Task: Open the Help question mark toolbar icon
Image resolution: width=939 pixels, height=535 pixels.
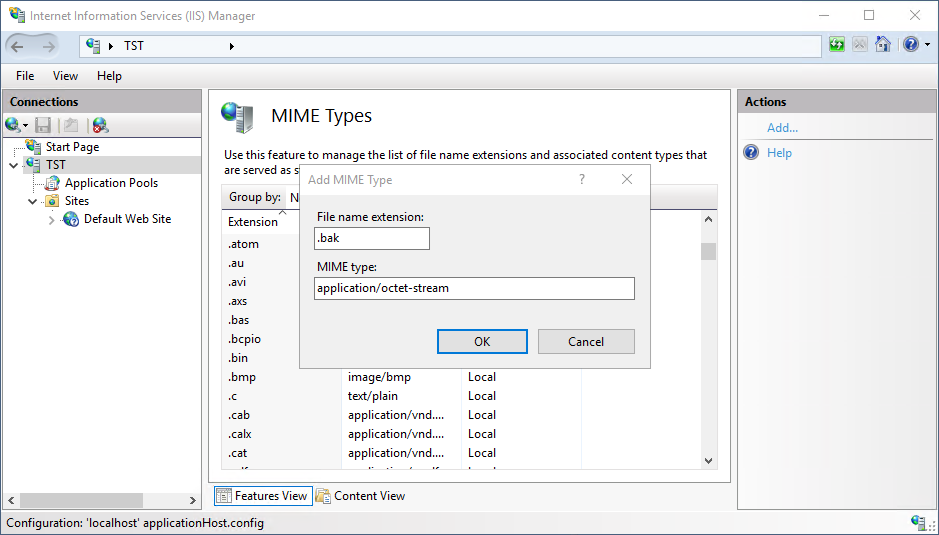Action: pos(911,44)
